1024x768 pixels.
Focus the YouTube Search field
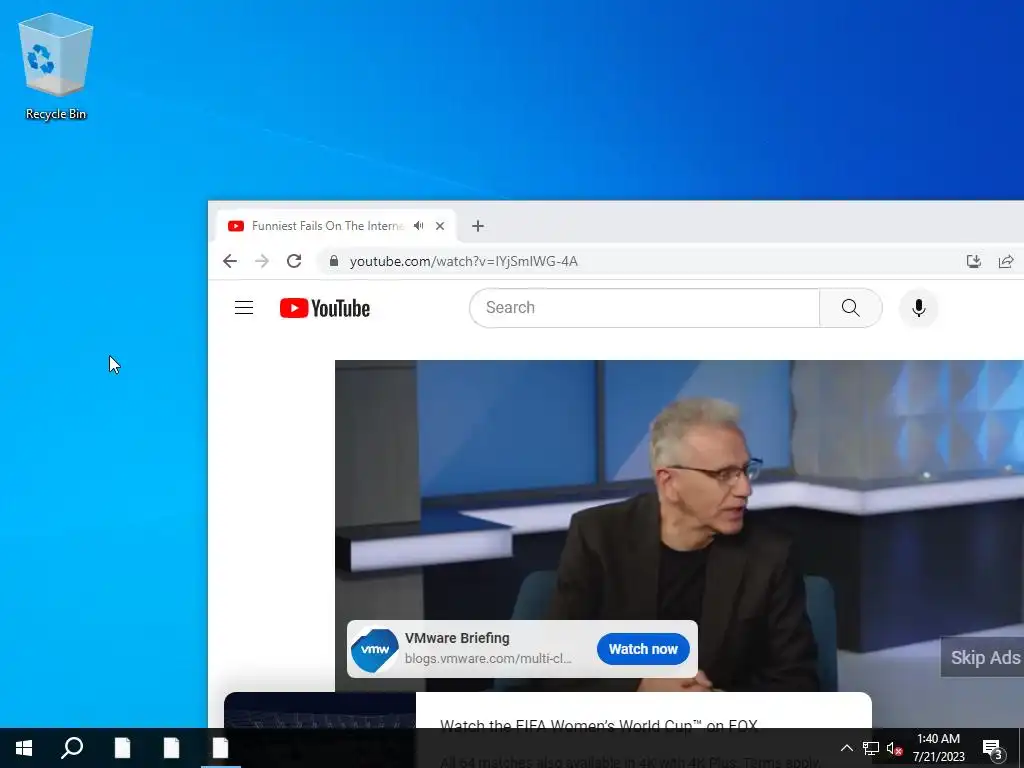coord(644,308)
